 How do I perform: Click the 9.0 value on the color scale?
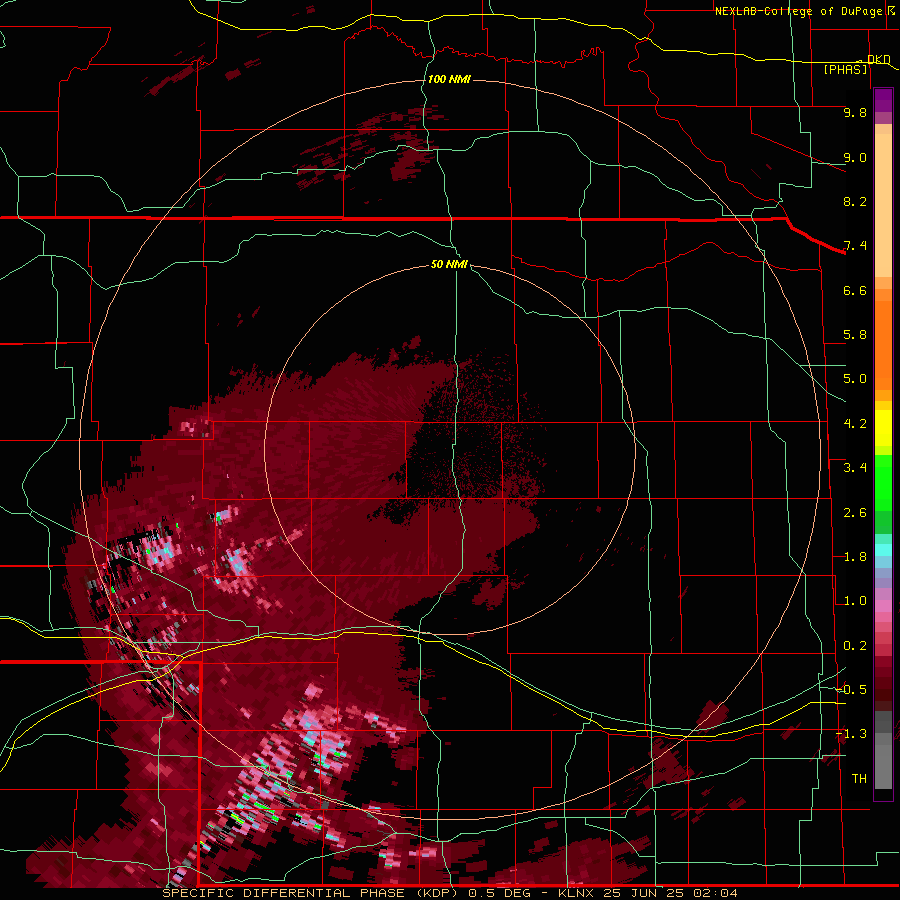[x=855, y=157]
